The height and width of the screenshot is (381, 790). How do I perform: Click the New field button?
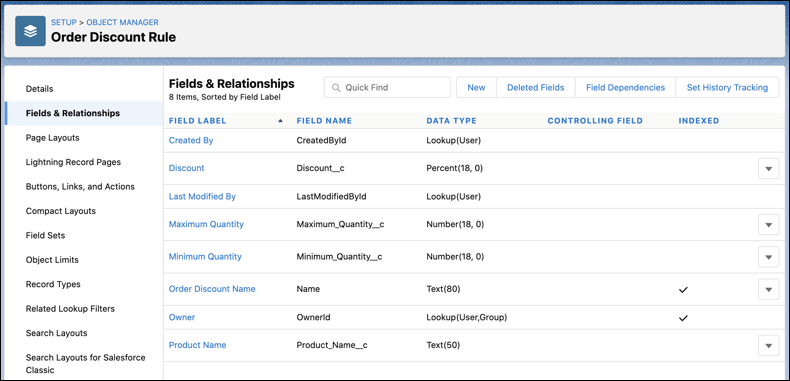pyautogui.click(x=476, y=88)
